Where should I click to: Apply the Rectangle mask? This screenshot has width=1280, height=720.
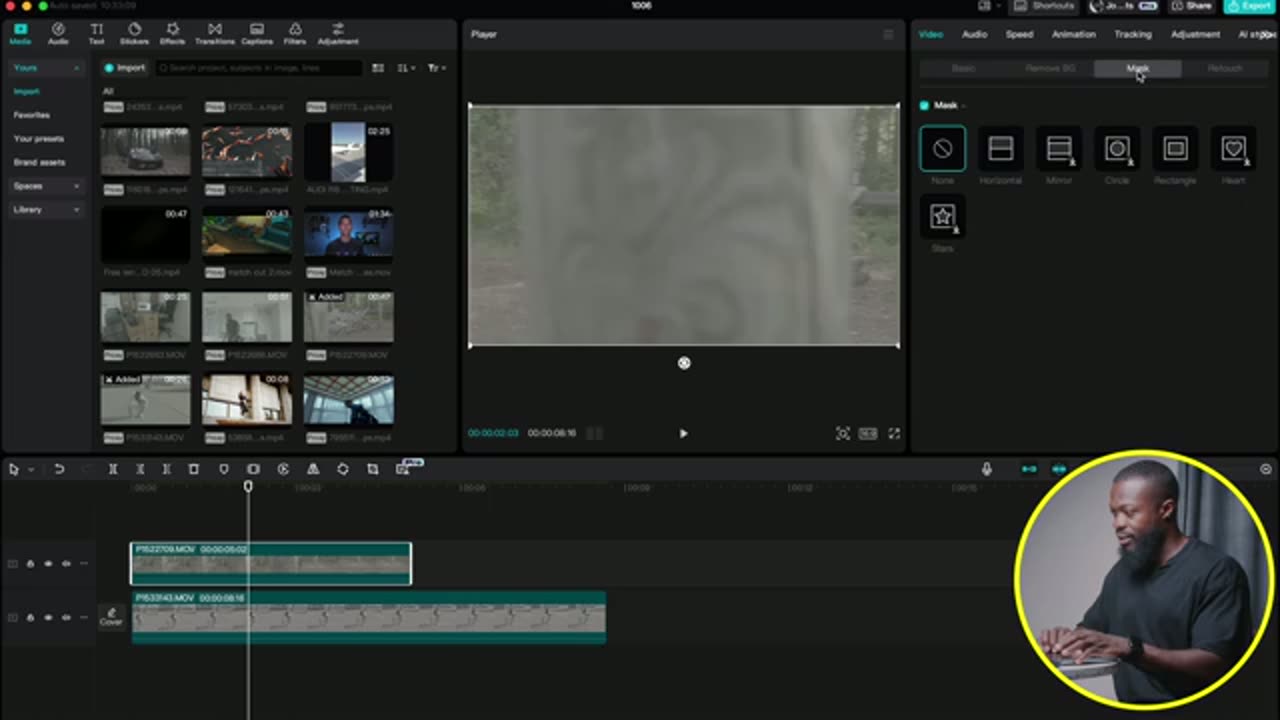(1175, 149)
